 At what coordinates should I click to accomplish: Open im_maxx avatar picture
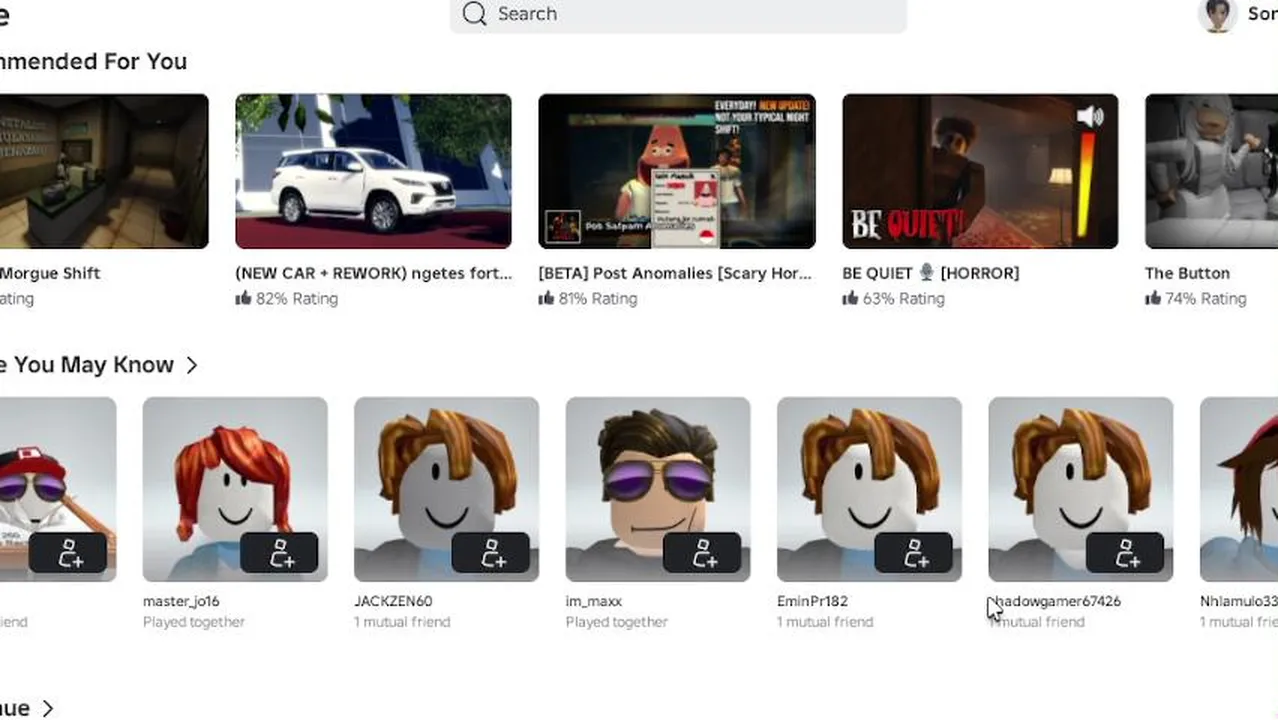[658, 489]
